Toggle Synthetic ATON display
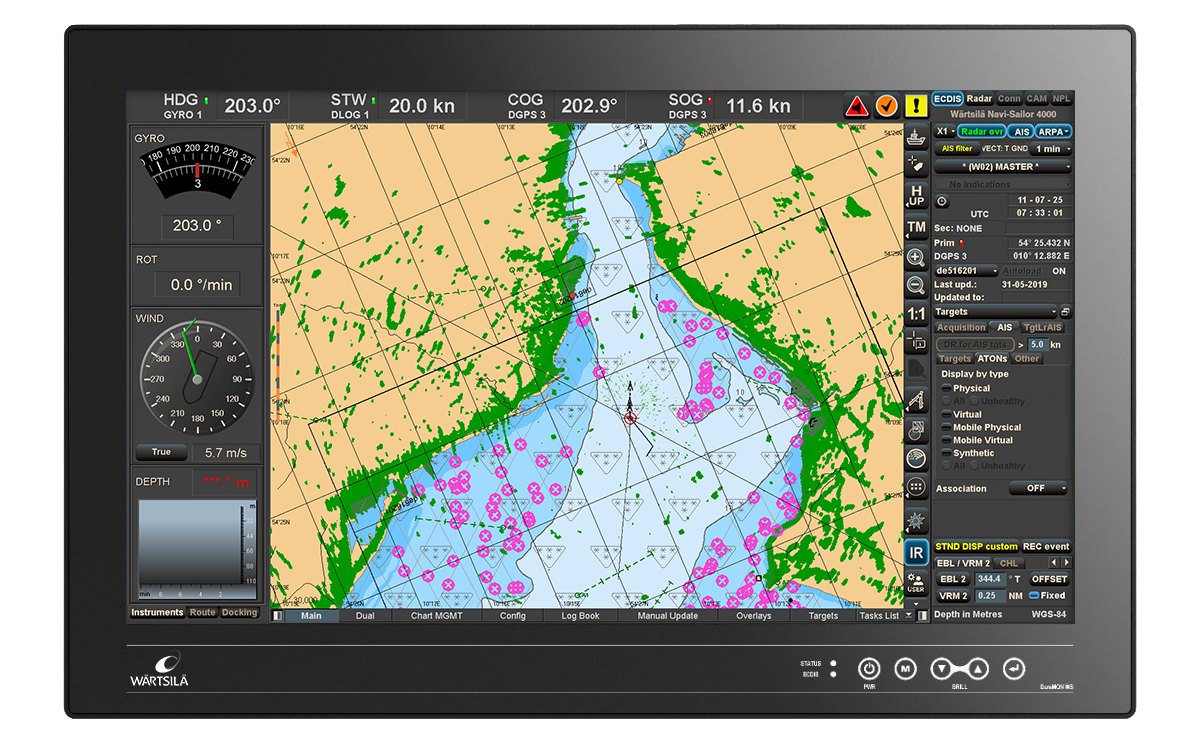This screenshot has height=740, width=1200. click(x=946, y=453)
